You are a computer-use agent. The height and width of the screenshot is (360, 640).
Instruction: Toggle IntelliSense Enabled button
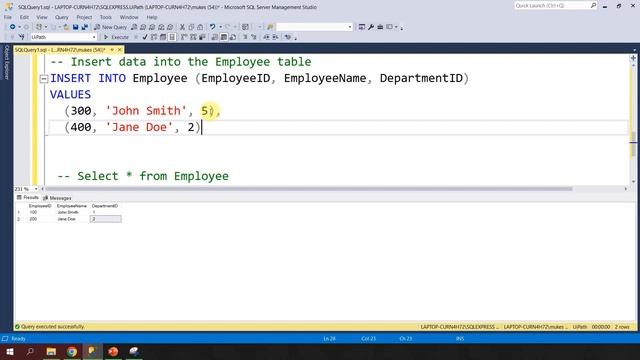[172, 37]
